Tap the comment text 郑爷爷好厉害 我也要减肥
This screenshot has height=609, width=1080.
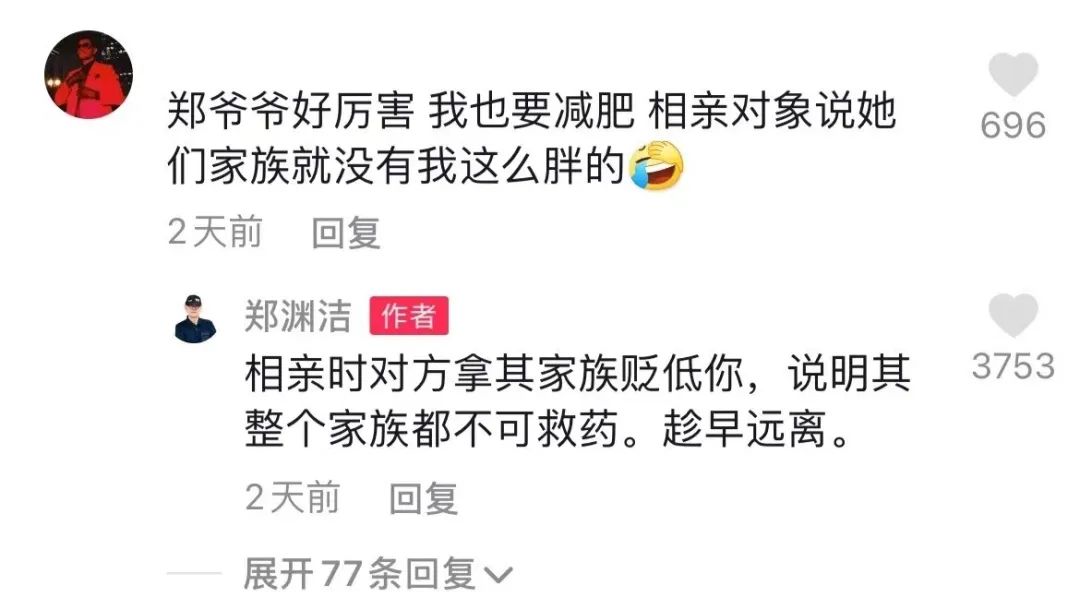point(401,111)
